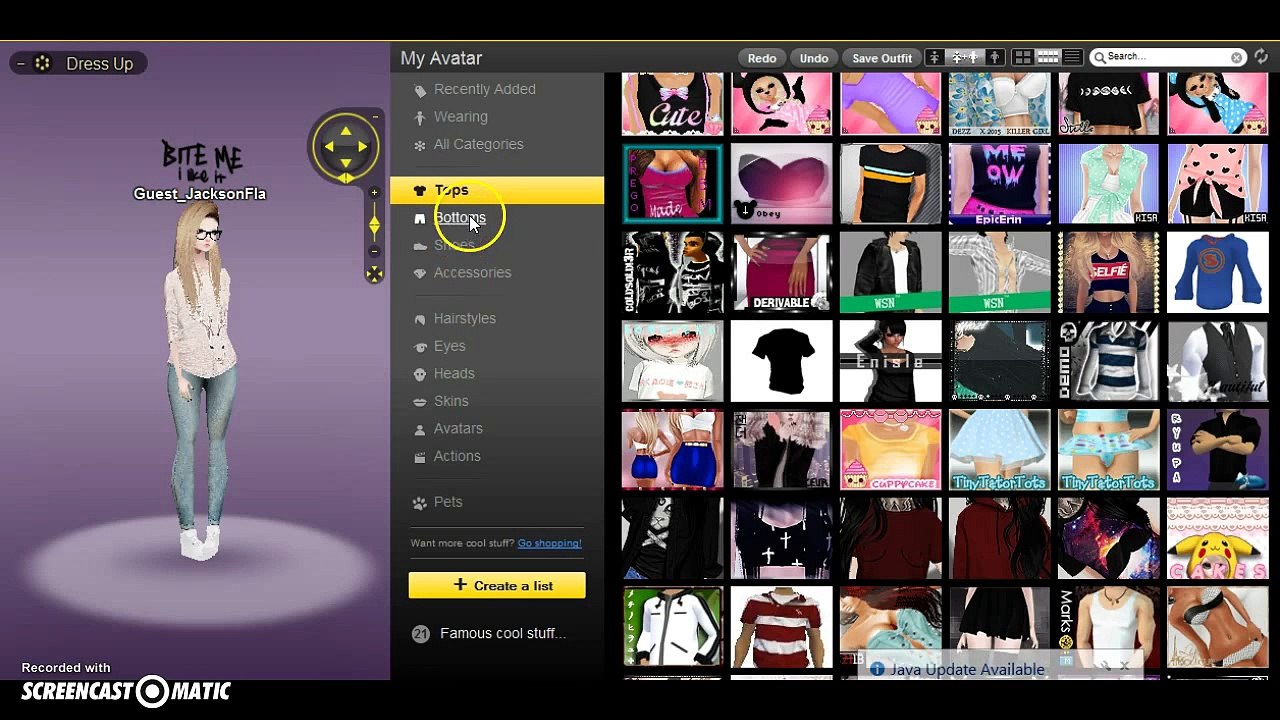Select the MEOW top by EpicErin
The height and width of the screenshot is (720, 1280).
999,184
